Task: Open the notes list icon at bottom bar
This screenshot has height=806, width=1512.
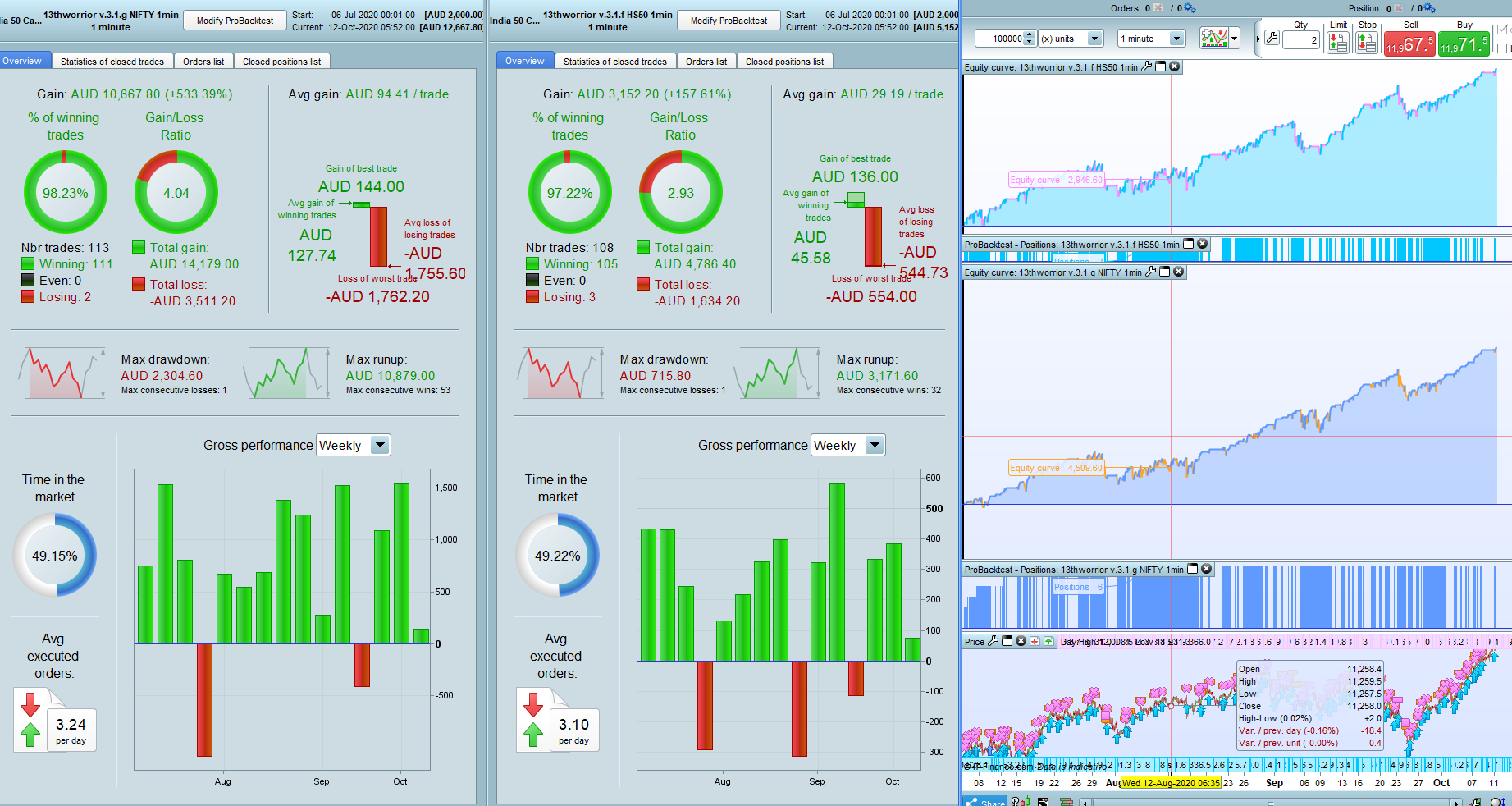Action: click(1043, 801)
